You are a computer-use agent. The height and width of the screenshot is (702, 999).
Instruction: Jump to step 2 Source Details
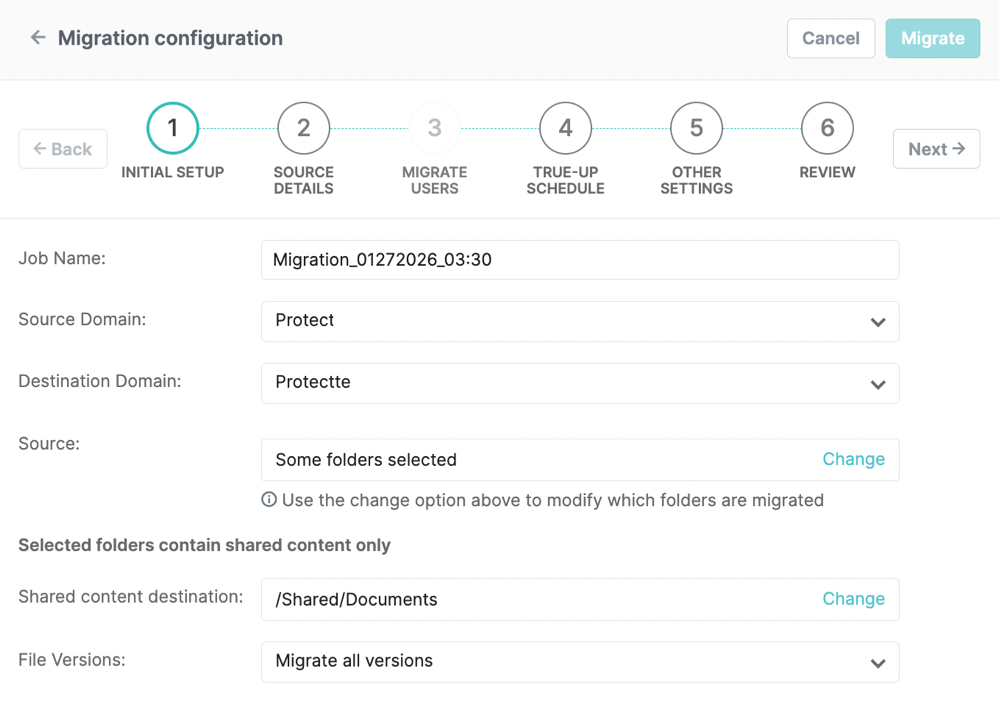(x=304, y=128)
